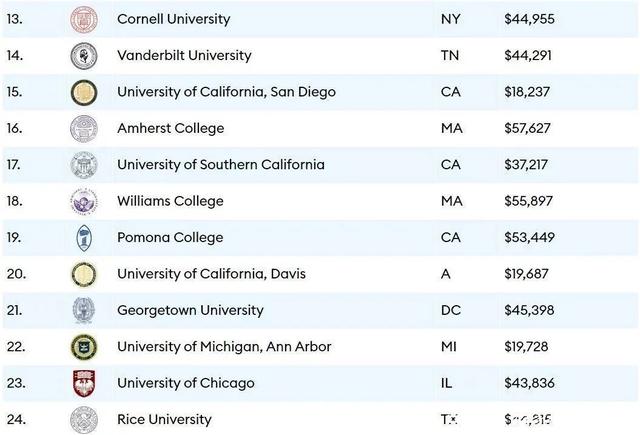This screenshot has height=435, width=640.
Task: Click the Williams College purple crest
Action: 84,202
